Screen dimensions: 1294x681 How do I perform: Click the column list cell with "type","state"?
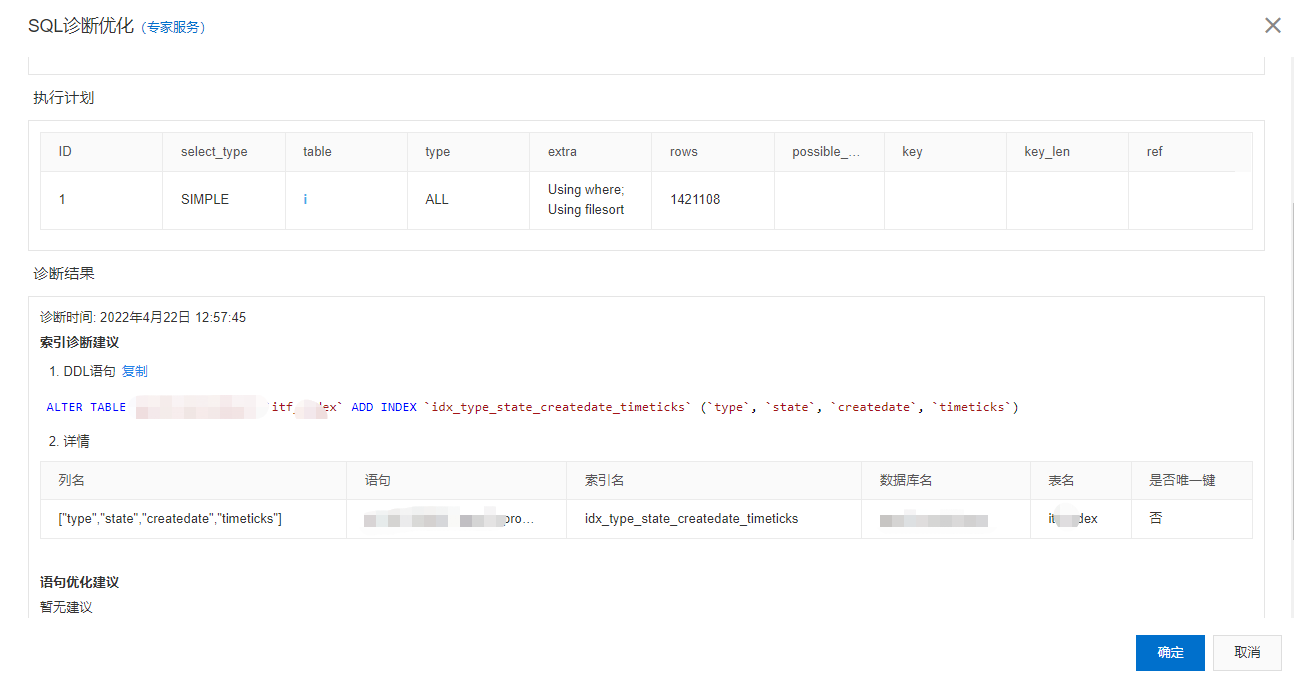170,519
